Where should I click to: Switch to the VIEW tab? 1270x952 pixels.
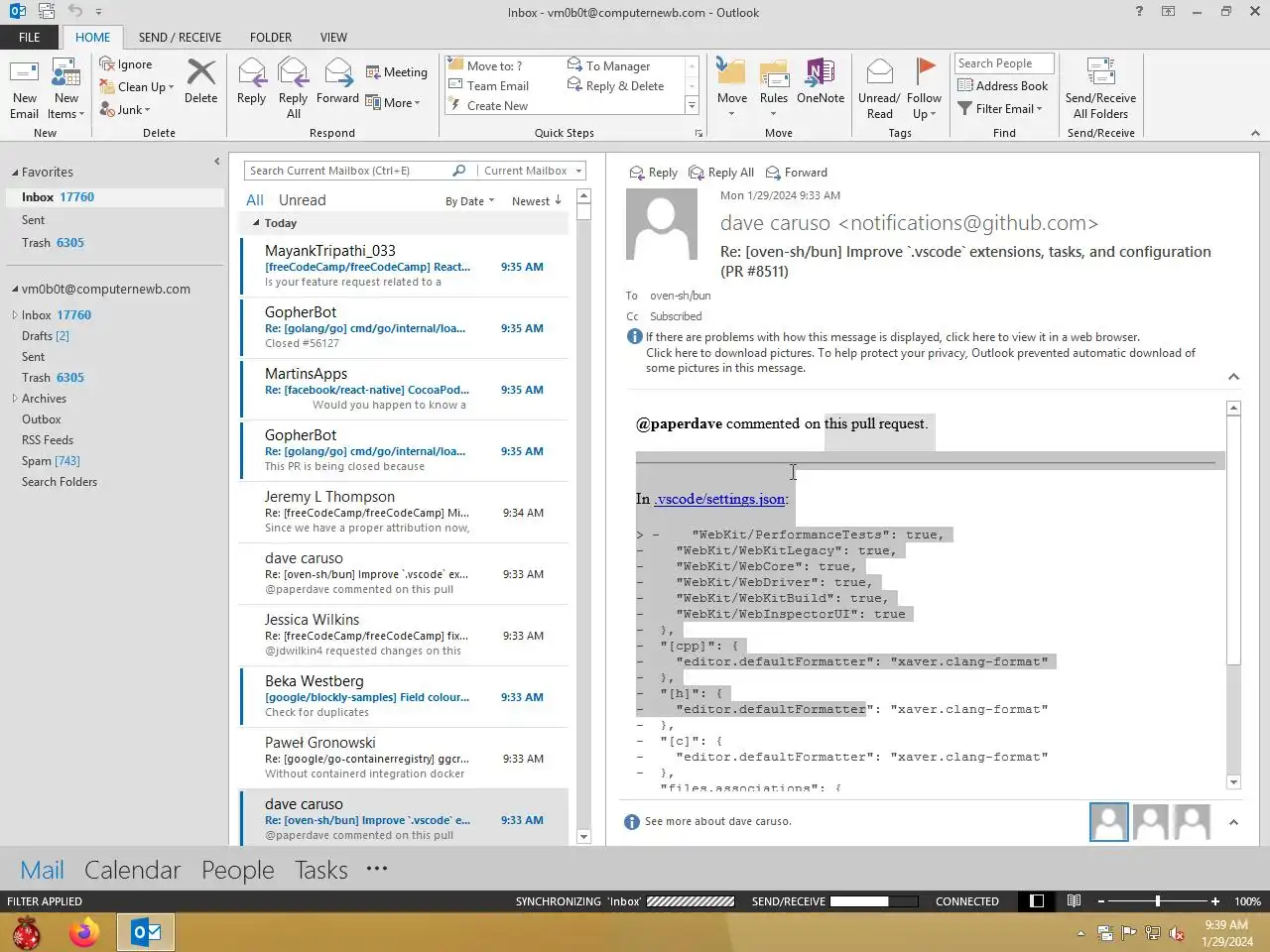click(x=333, y=38)
